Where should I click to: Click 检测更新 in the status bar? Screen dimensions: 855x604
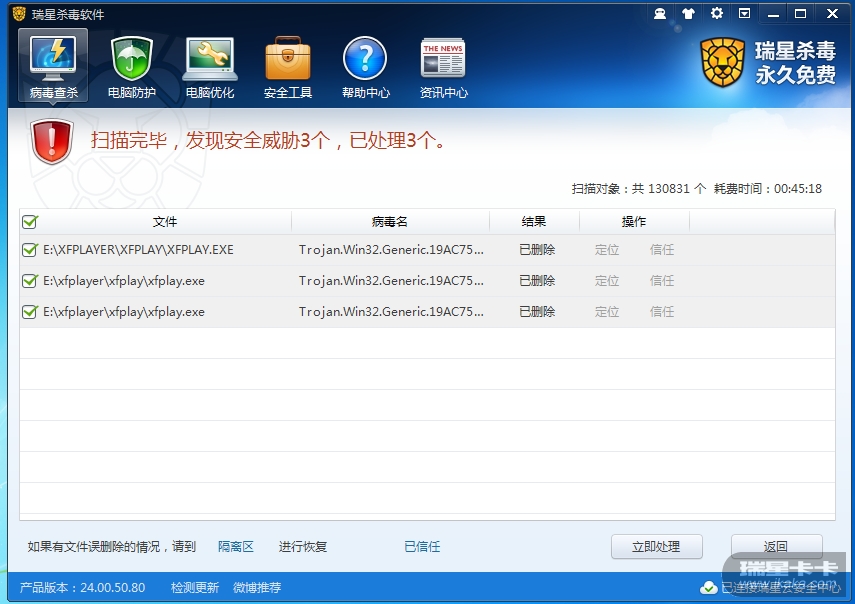point(195,588)
